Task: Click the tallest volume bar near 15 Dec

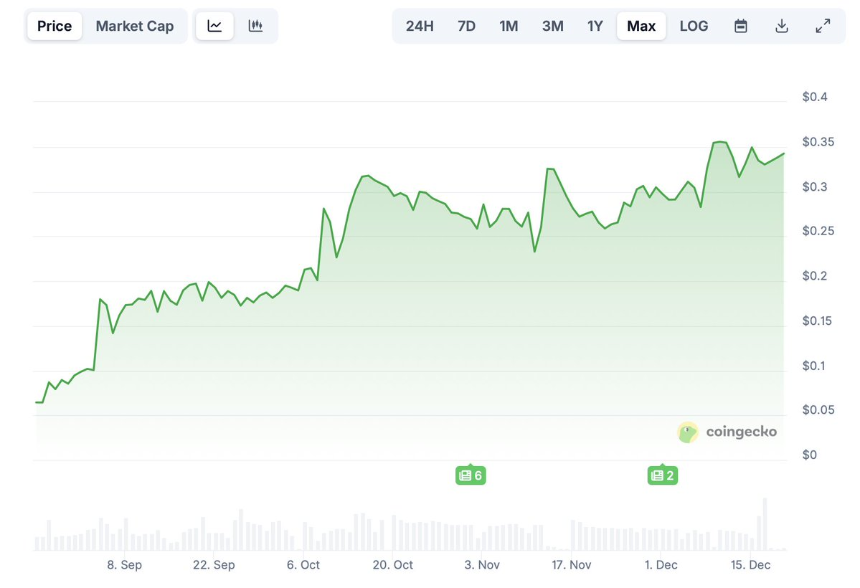Action: (x=765, y=524)
